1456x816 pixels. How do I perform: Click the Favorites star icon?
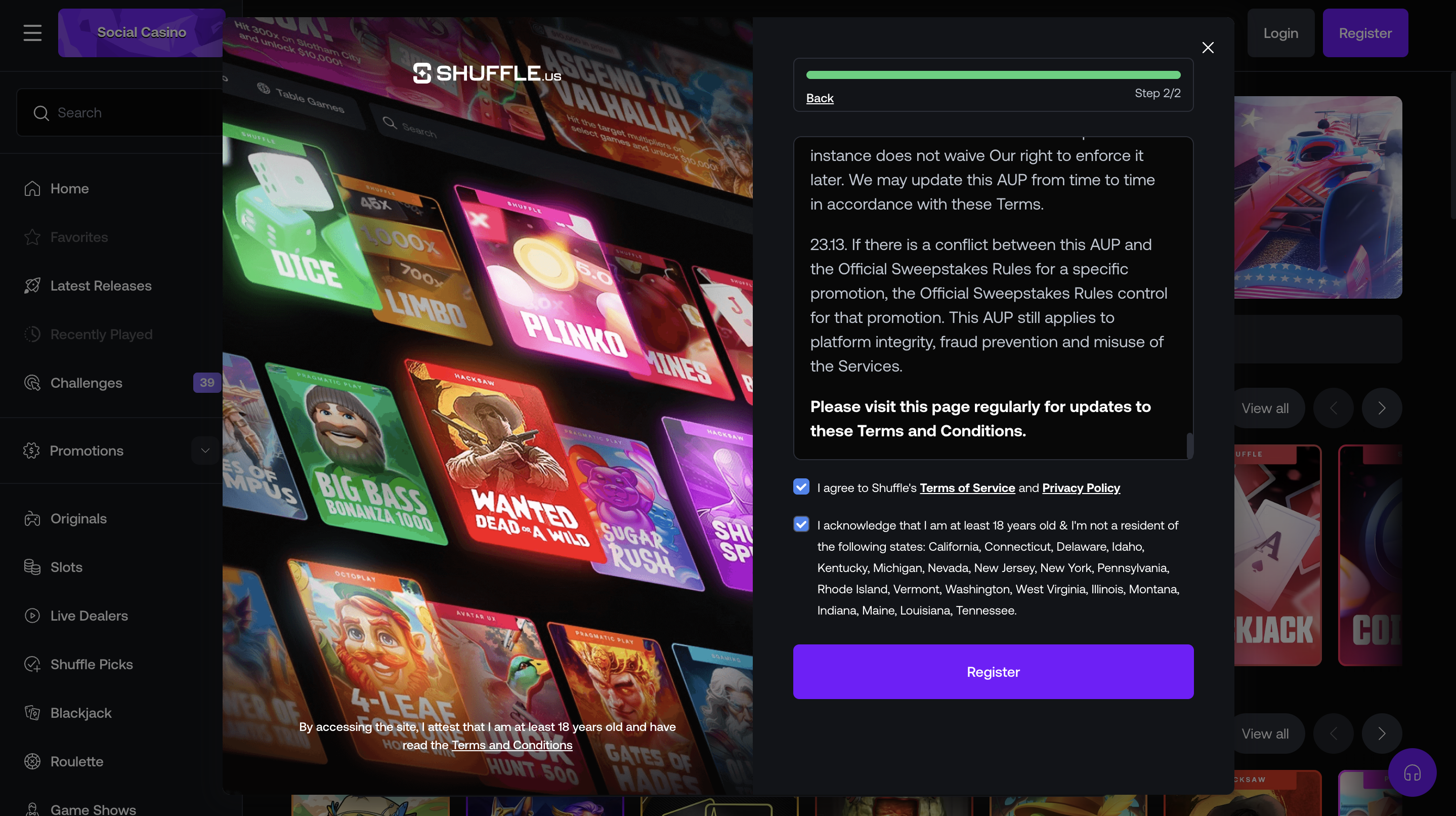pyautogui.click(x=32, y=237)
